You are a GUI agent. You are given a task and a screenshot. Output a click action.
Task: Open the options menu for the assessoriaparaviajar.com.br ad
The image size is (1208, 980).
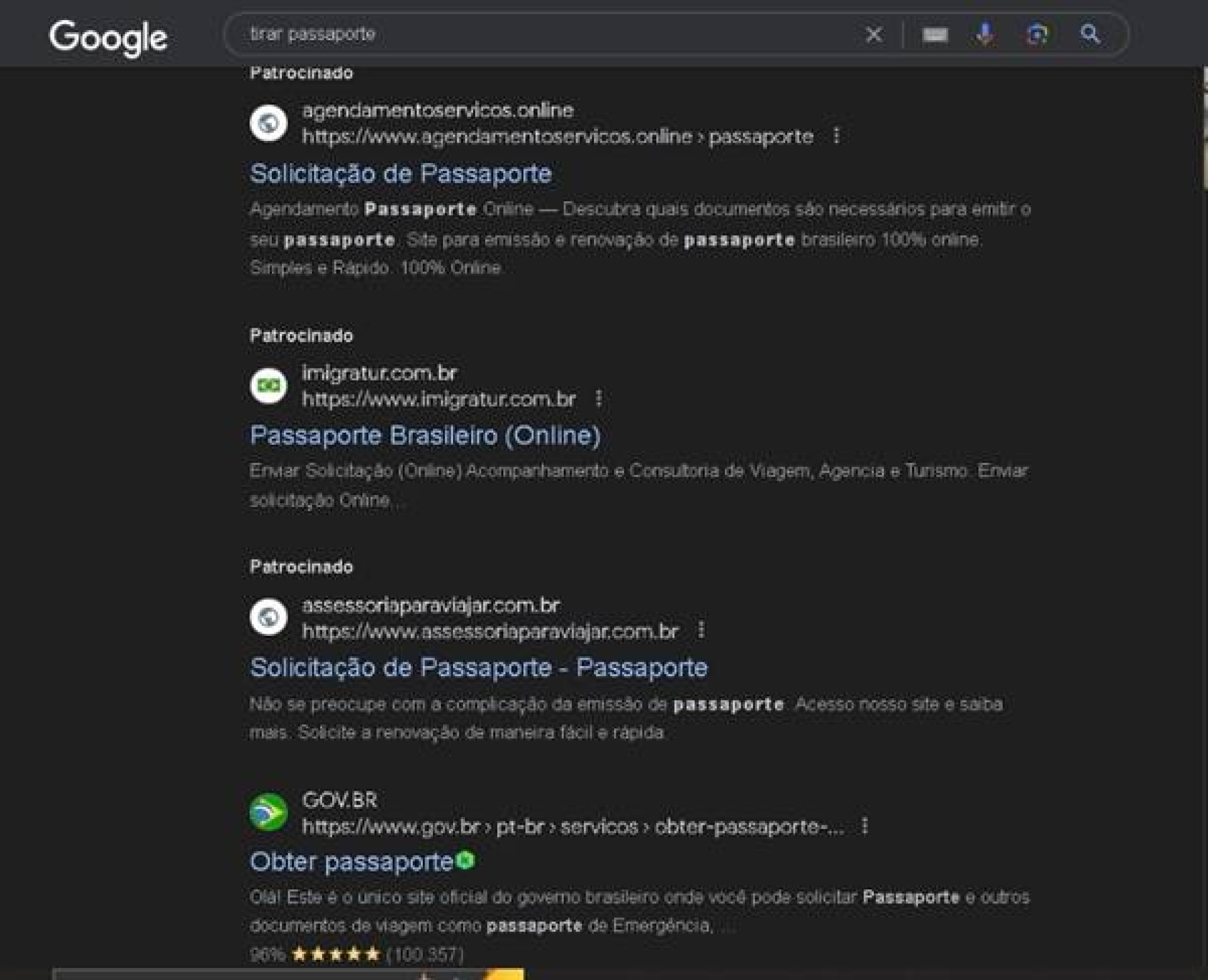(x=701, y=630)
